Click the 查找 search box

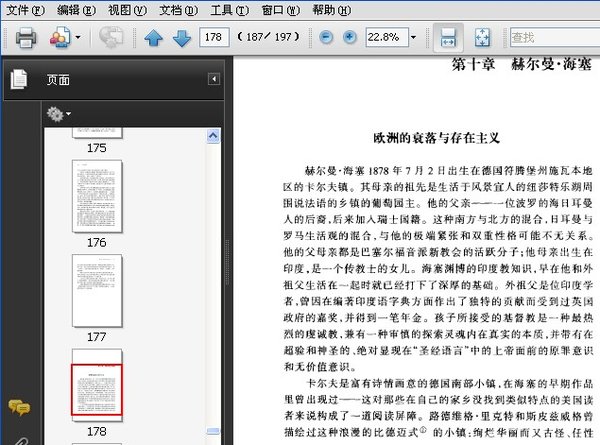point(555,37)
